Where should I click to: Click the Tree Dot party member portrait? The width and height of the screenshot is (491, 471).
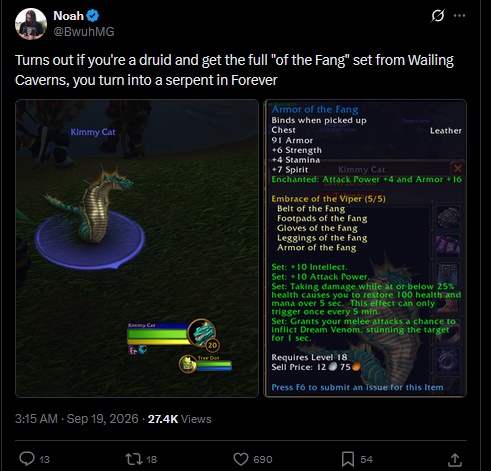tap(188, 363)
